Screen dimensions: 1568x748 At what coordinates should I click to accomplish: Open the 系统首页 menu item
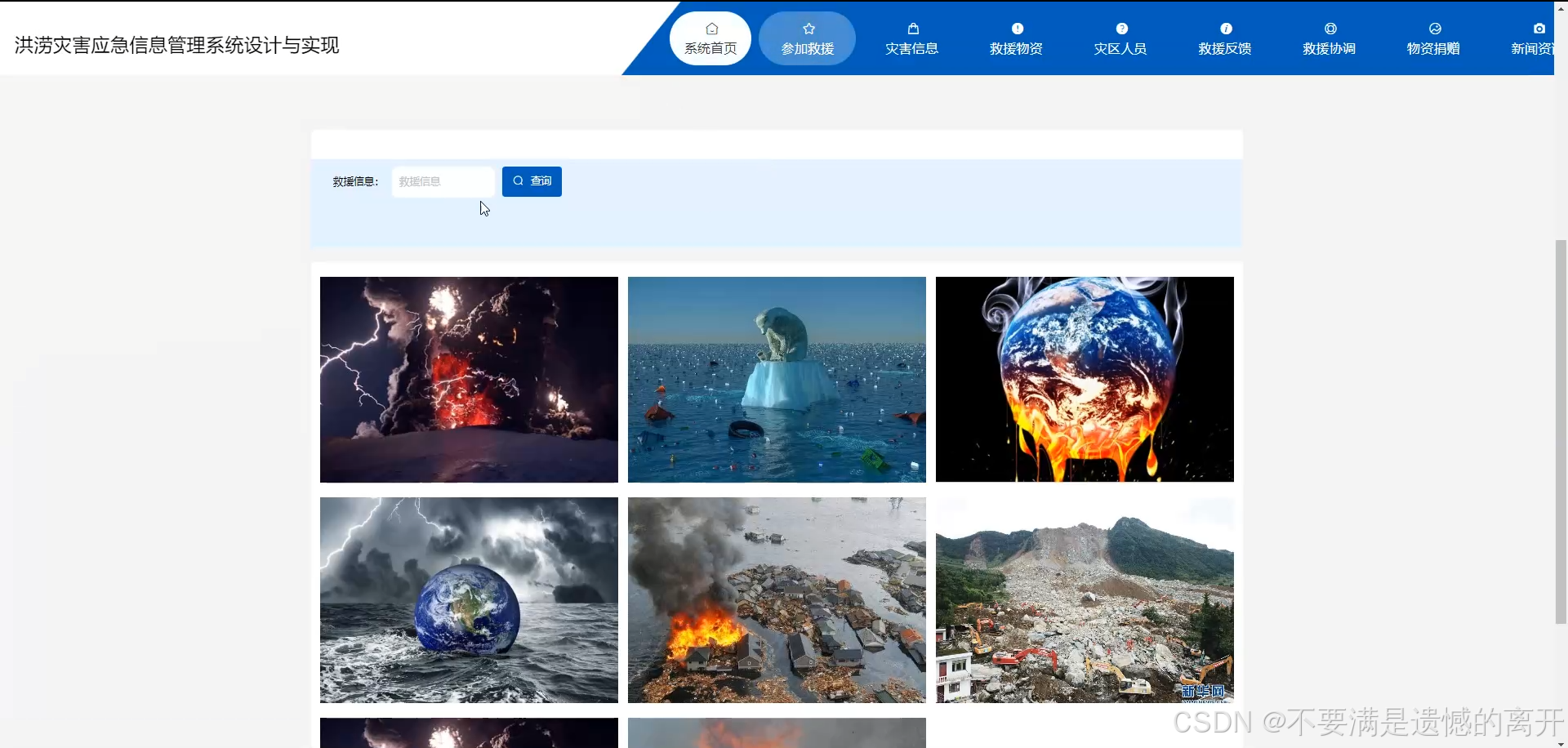click(710, 38)
